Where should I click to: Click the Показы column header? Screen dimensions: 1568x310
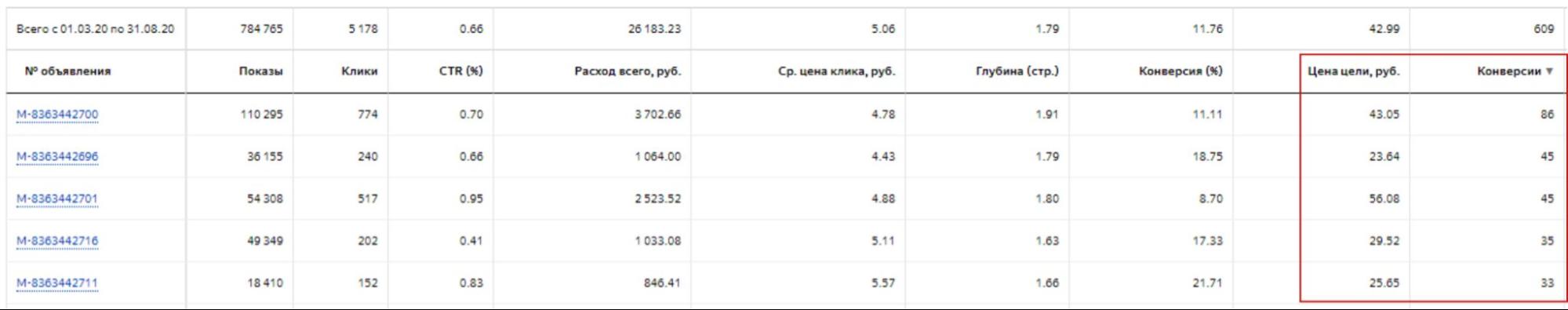260,71
